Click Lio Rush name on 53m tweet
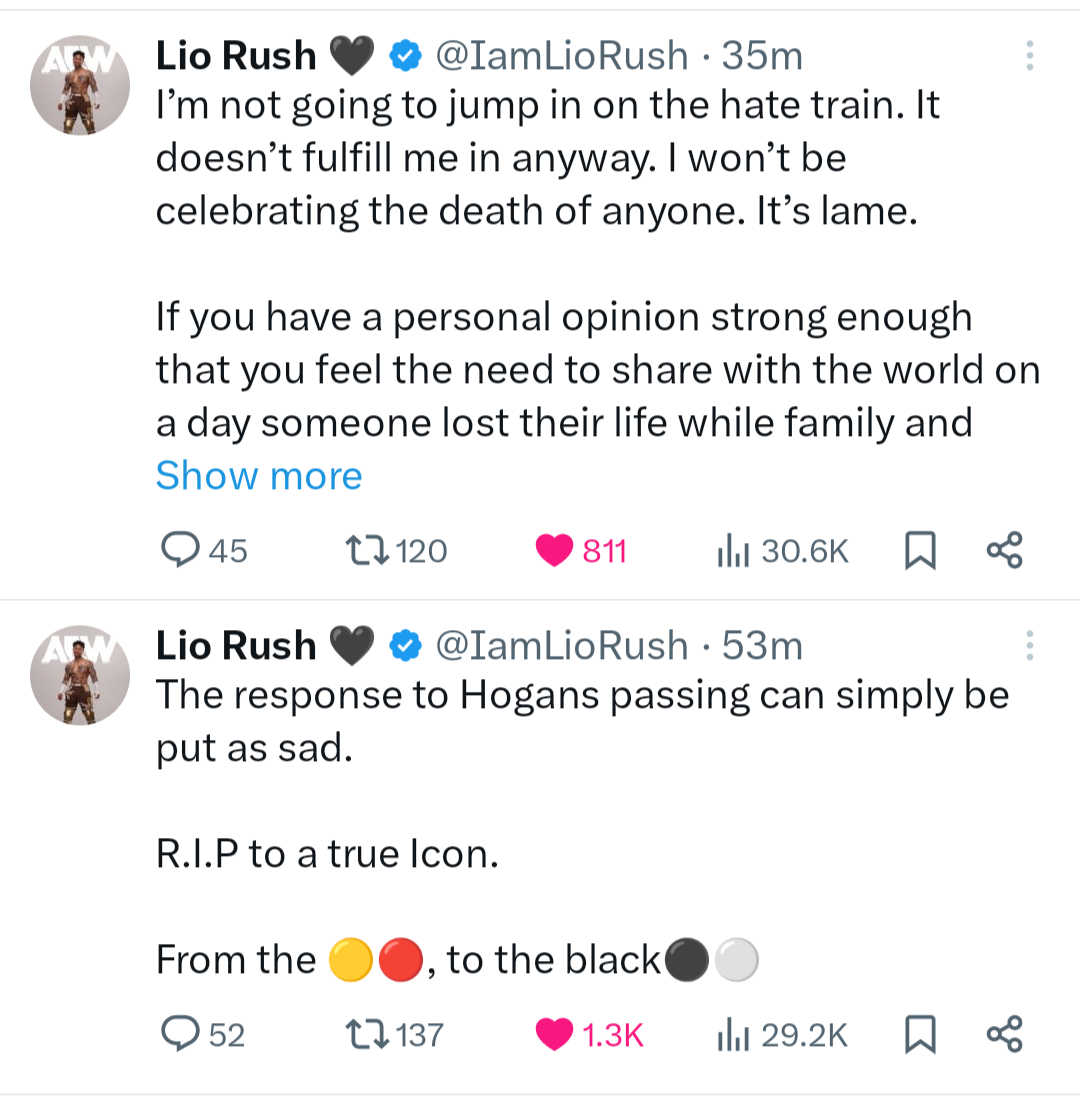The width and height of the screenshot is (1080, 1096). [236, 646]
